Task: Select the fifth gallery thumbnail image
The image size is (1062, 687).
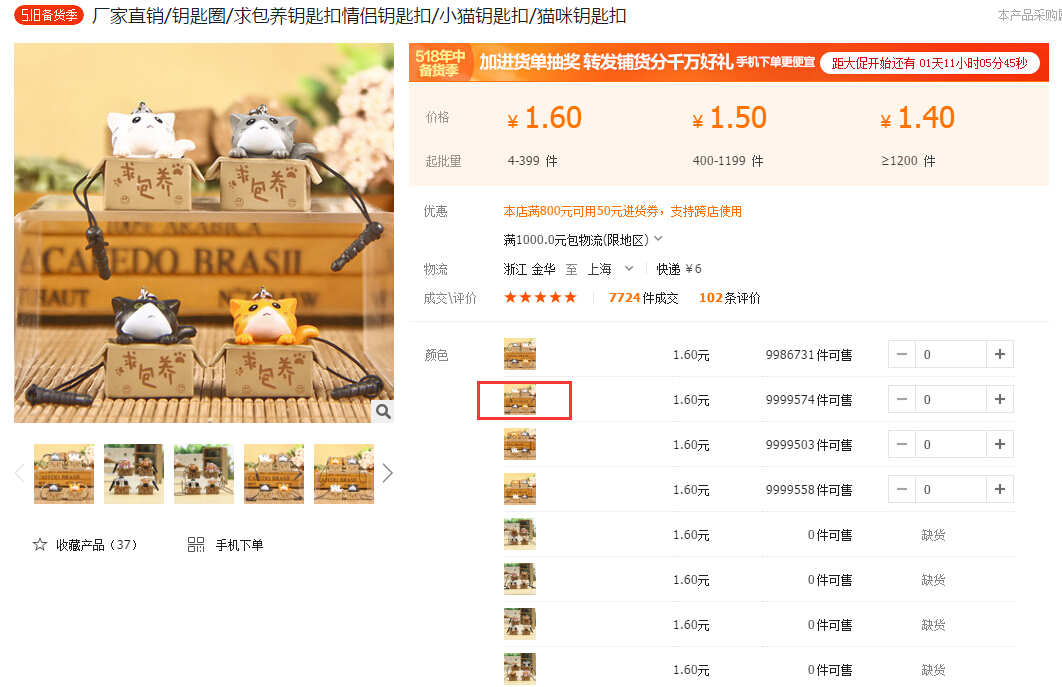Action: [x=344, y=474]
